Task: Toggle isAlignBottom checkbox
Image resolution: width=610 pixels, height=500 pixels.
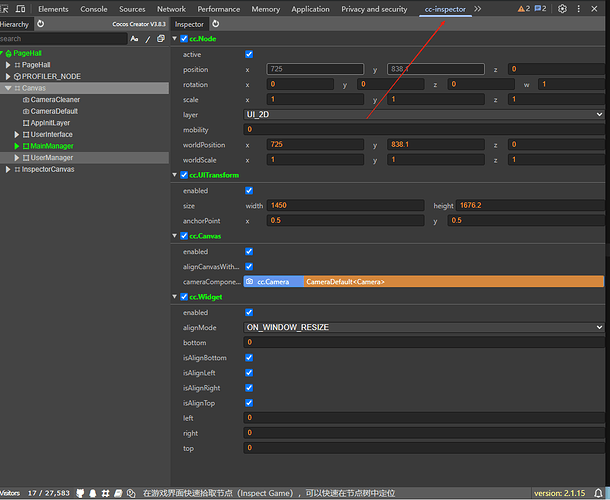Action: (x=249, y=358)
